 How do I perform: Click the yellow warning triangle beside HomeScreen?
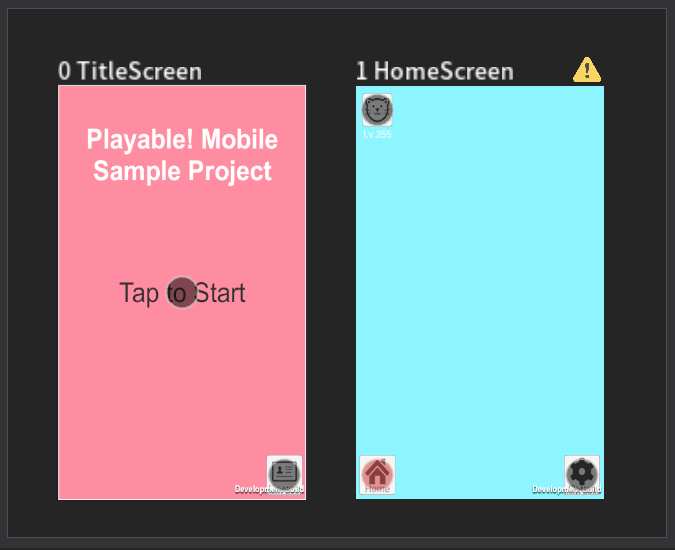[587, 70]
